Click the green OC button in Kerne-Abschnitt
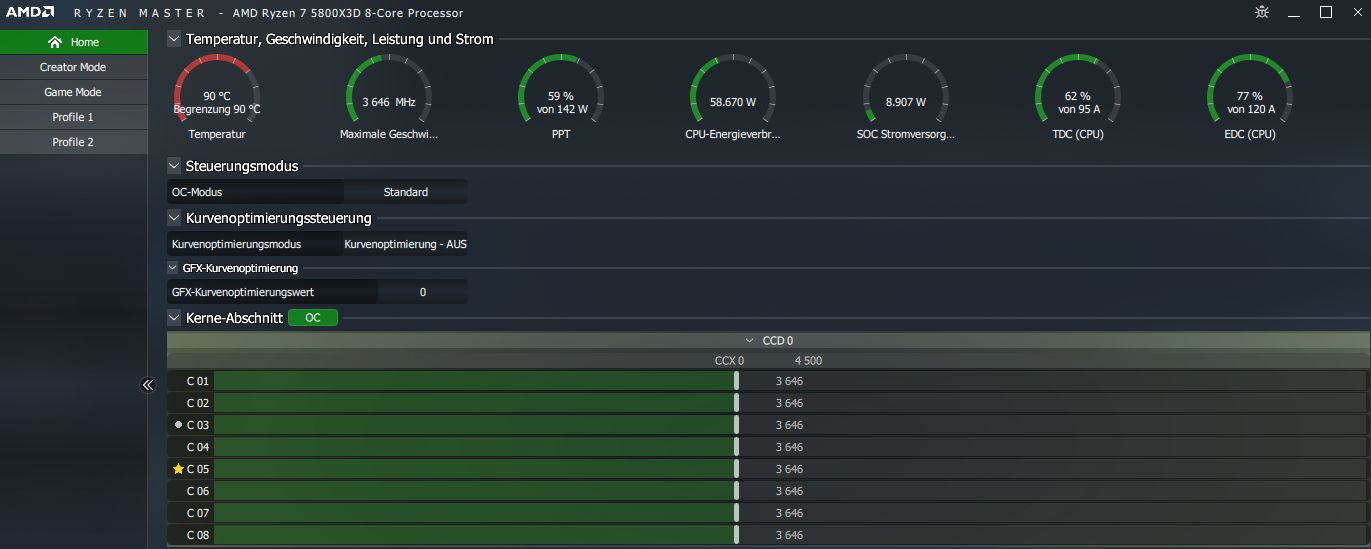Viewport: 1371px width, 549px height. coord(313,318)
